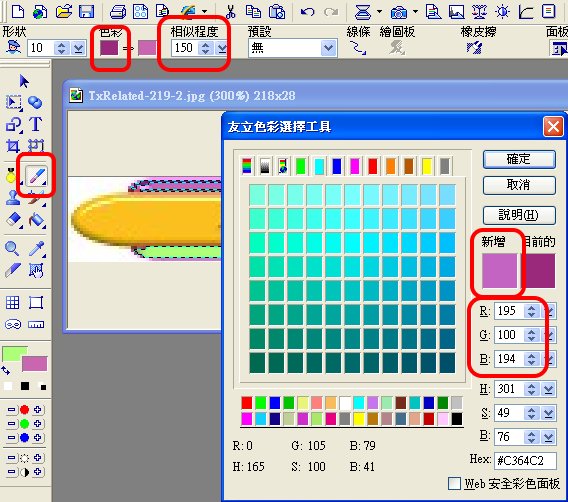Screen dimensions: 568x502
Task: Select the Text tool (T icon)
Action: [36, 124]
